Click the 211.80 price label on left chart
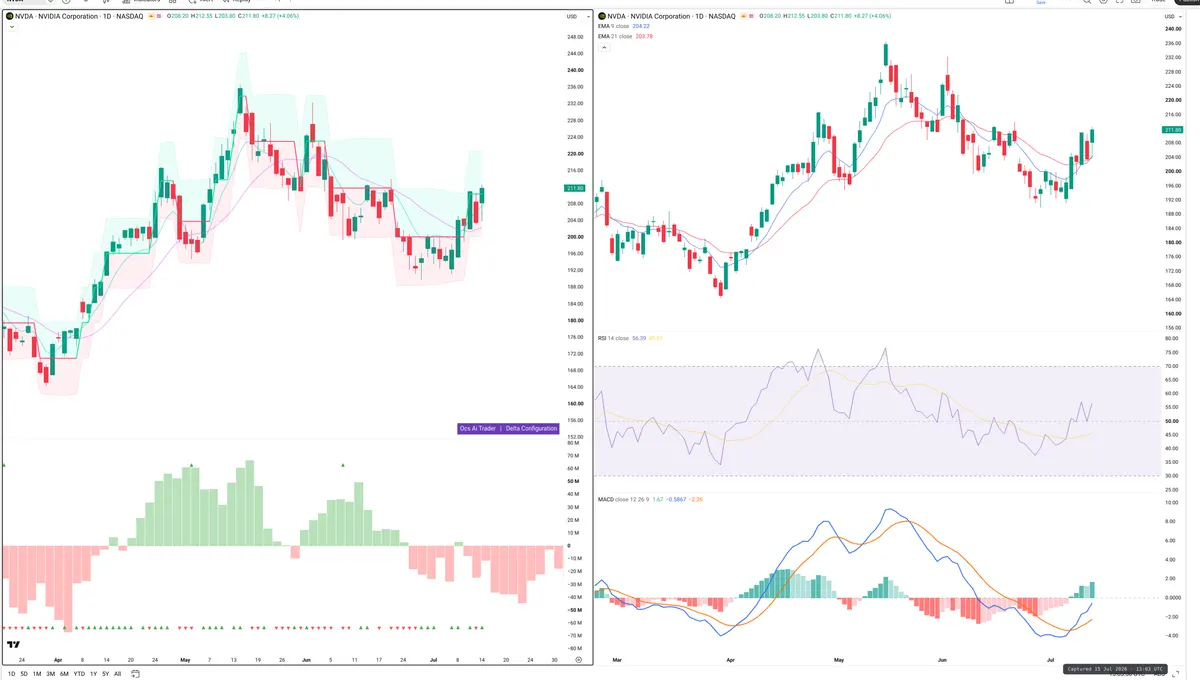This screenshot has height=680, width=1200. pos(575,188)
